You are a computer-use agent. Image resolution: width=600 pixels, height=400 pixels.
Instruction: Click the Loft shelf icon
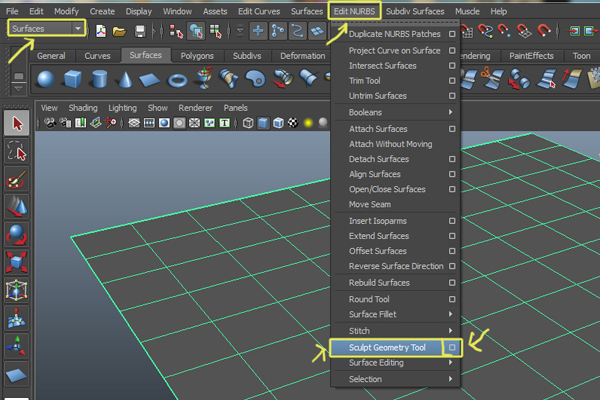pyautogui.click(x=230, y=78)
